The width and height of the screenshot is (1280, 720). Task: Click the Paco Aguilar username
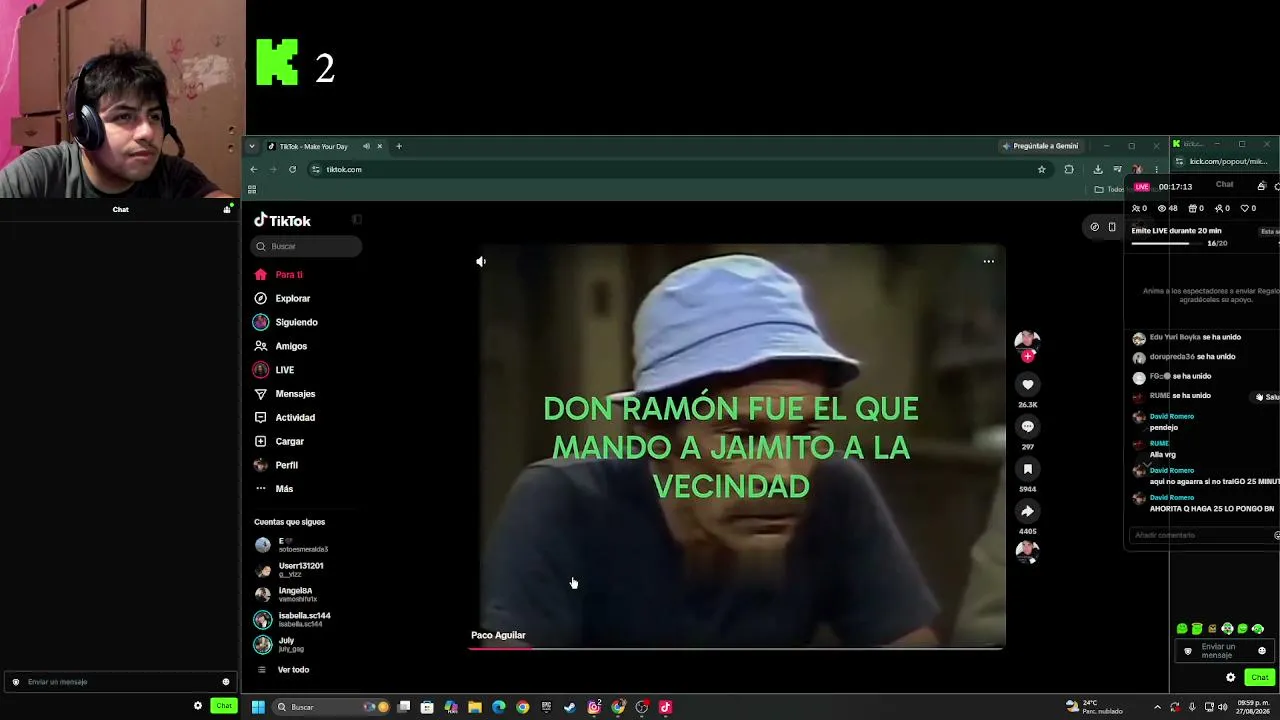(498, 635)
